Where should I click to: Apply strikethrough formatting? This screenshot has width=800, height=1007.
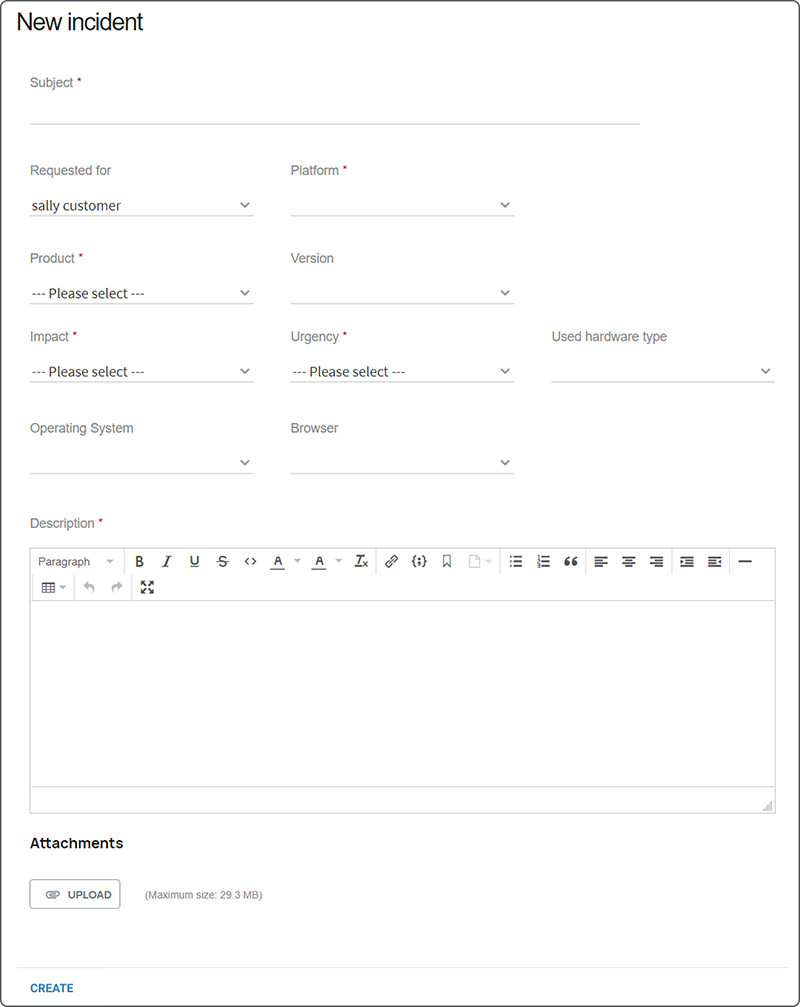222,561
